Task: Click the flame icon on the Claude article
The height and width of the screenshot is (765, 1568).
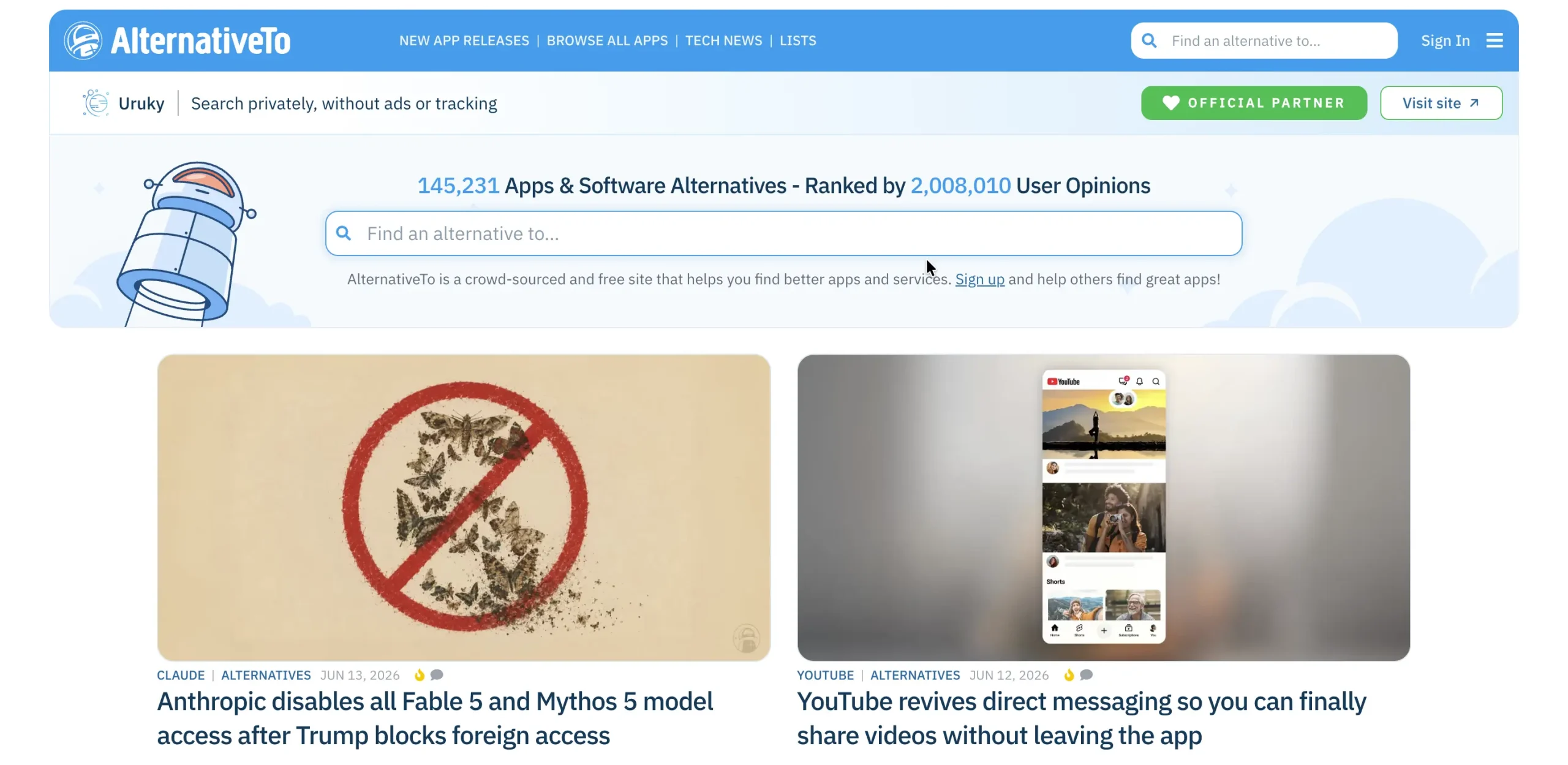Action: pos(420,675)
